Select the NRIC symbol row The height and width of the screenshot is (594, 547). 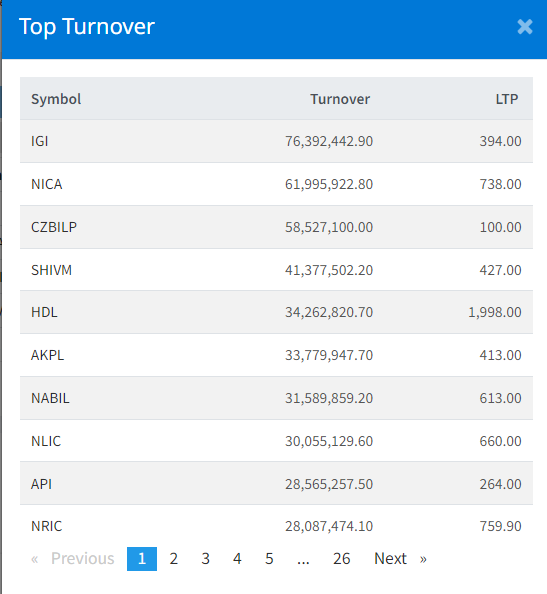tap(276, 526)
